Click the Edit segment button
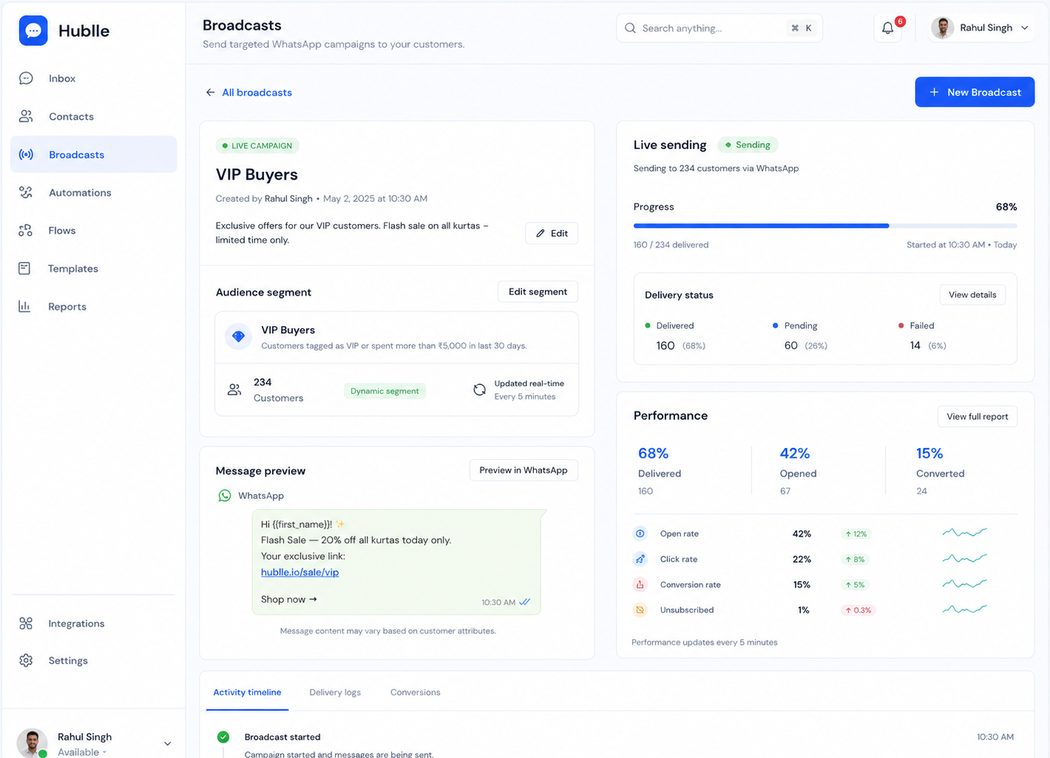1050x758 pixels. coord(538,292)
